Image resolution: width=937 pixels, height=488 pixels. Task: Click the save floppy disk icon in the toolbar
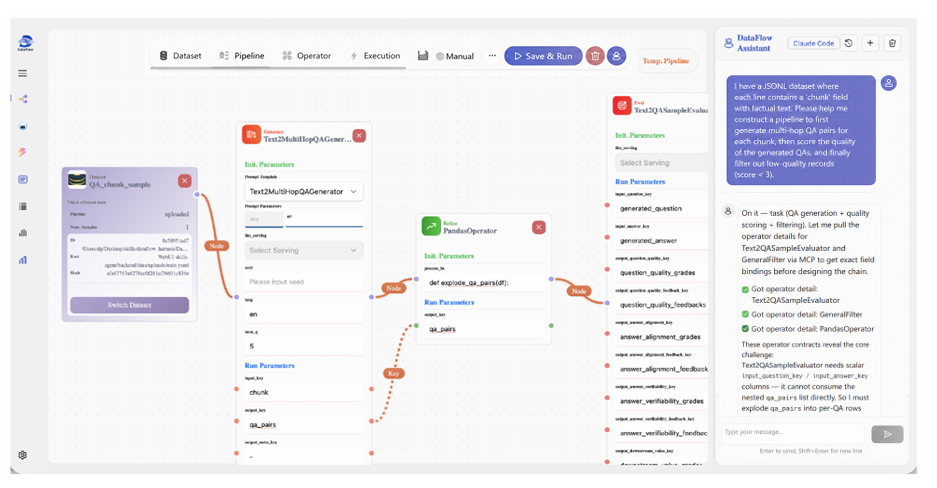pos(422,56)
